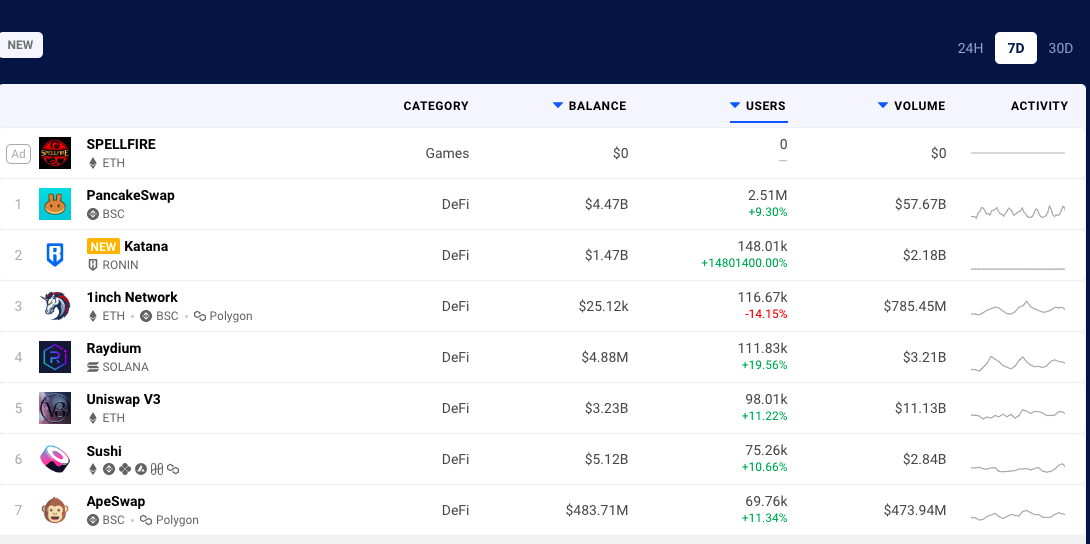Click the Games category for SPELLFIRE

click(x=447, y=153)
